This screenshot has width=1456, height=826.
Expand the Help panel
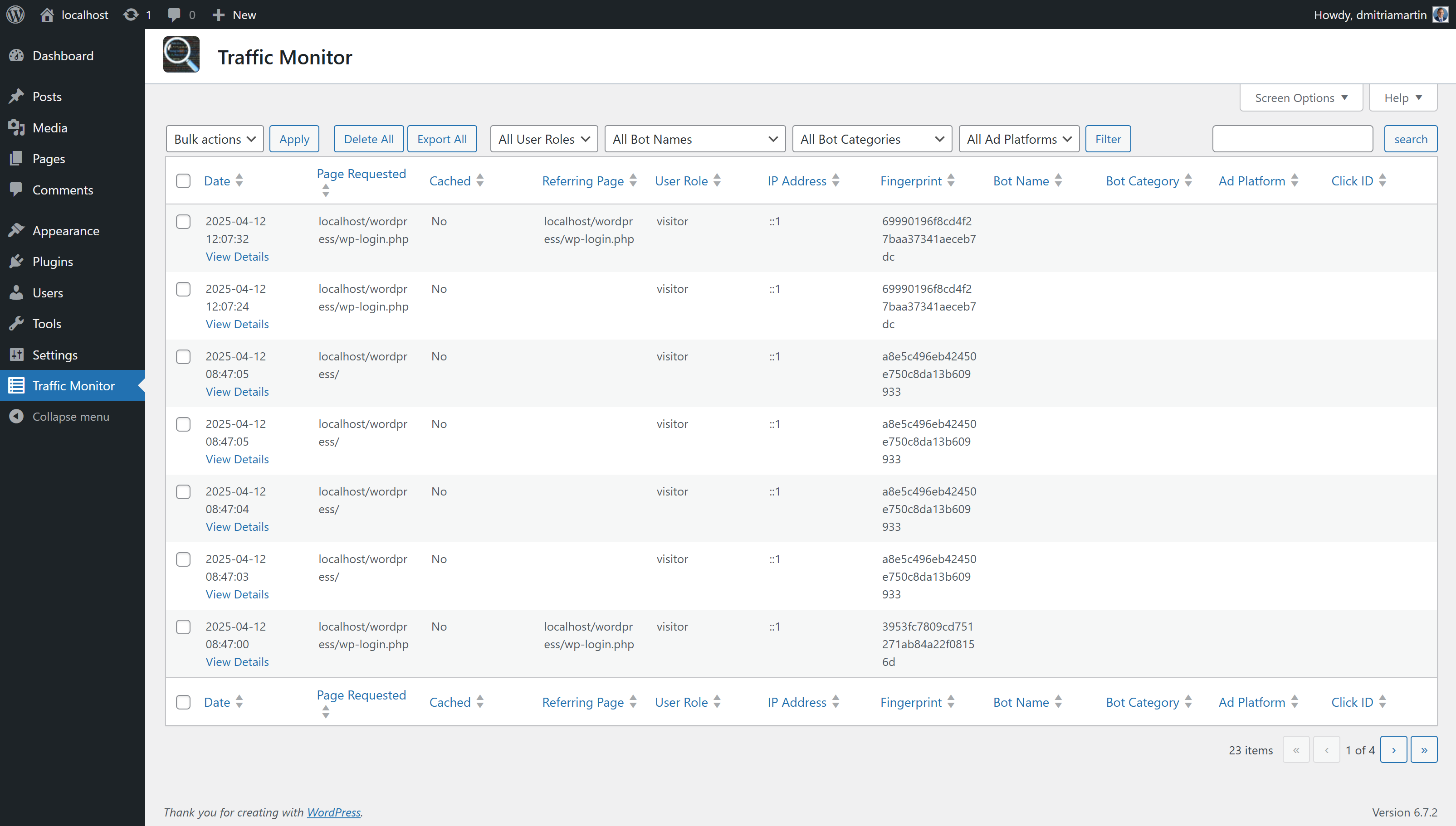coord(1402,97)
